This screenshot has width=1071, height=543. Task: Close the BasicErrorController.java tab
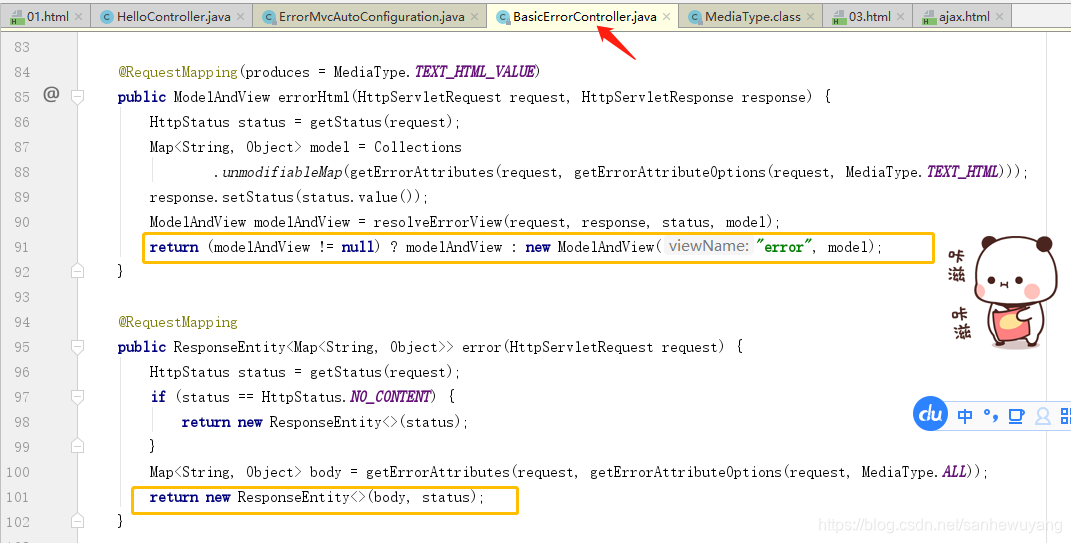(667, 16)
